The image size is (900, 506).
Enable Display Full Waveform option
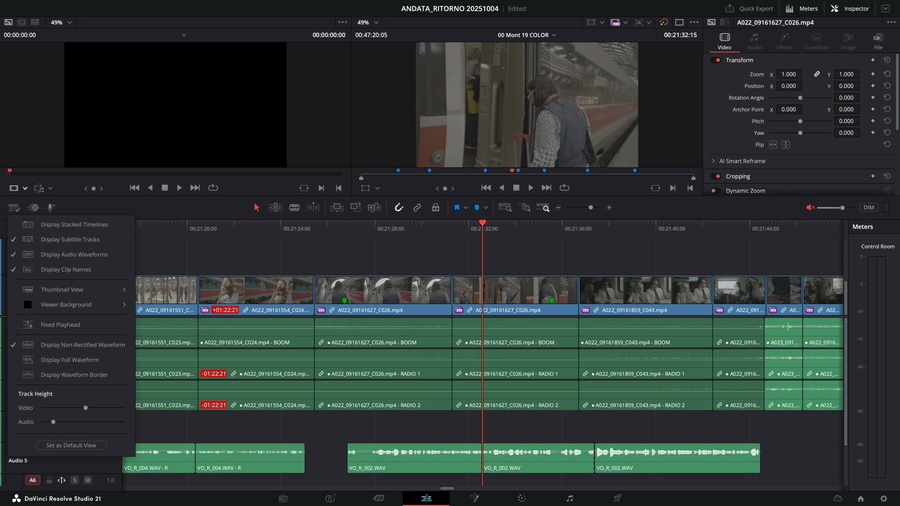point(71,360)
